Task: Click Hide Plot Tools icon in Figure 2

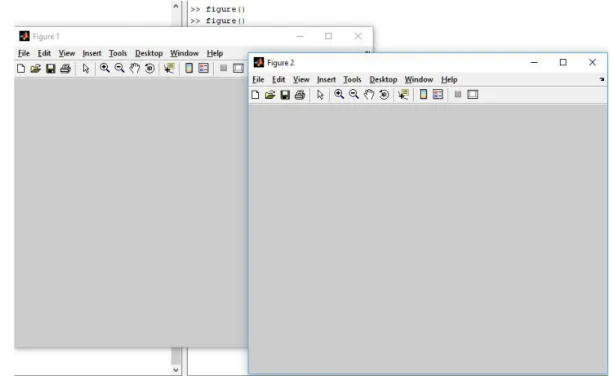Action: (458, 94)
